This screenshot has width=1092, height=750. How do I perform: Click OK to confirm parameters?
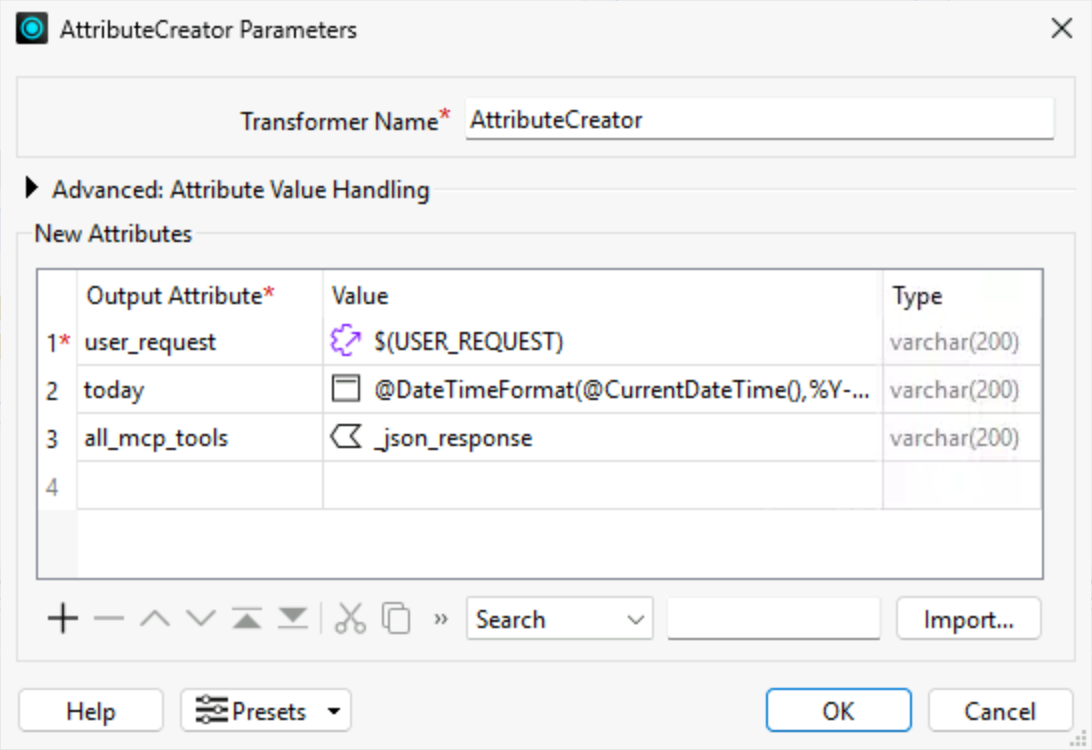tap(838, 711)
